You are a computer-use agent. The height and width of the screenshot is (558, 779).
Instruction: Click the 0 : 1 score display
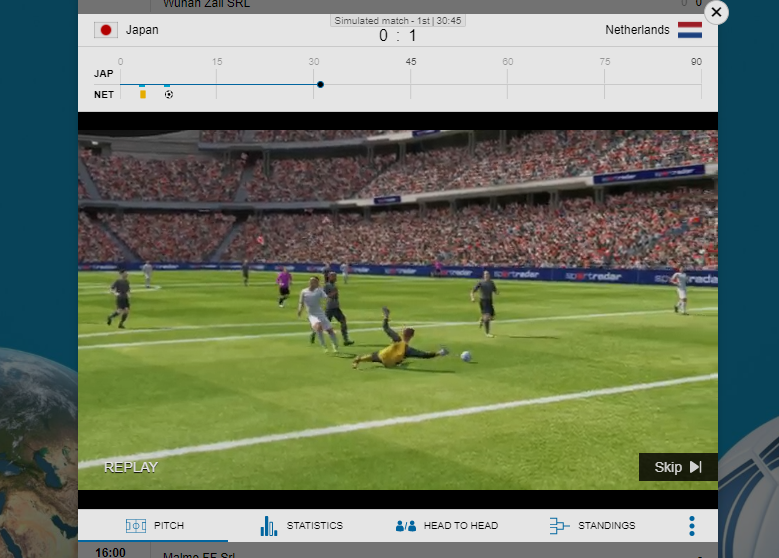pos(397,36)
